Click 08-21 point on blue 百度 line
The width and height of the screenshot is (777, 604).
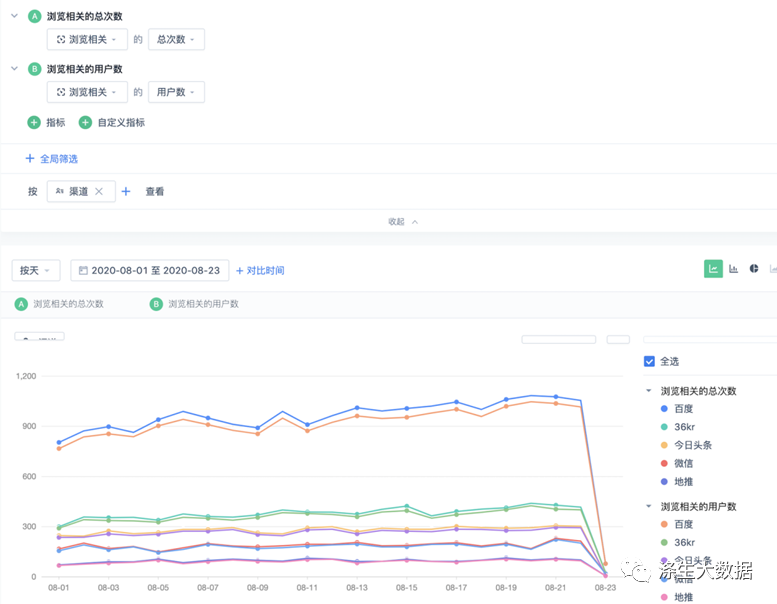click(555, 397)
